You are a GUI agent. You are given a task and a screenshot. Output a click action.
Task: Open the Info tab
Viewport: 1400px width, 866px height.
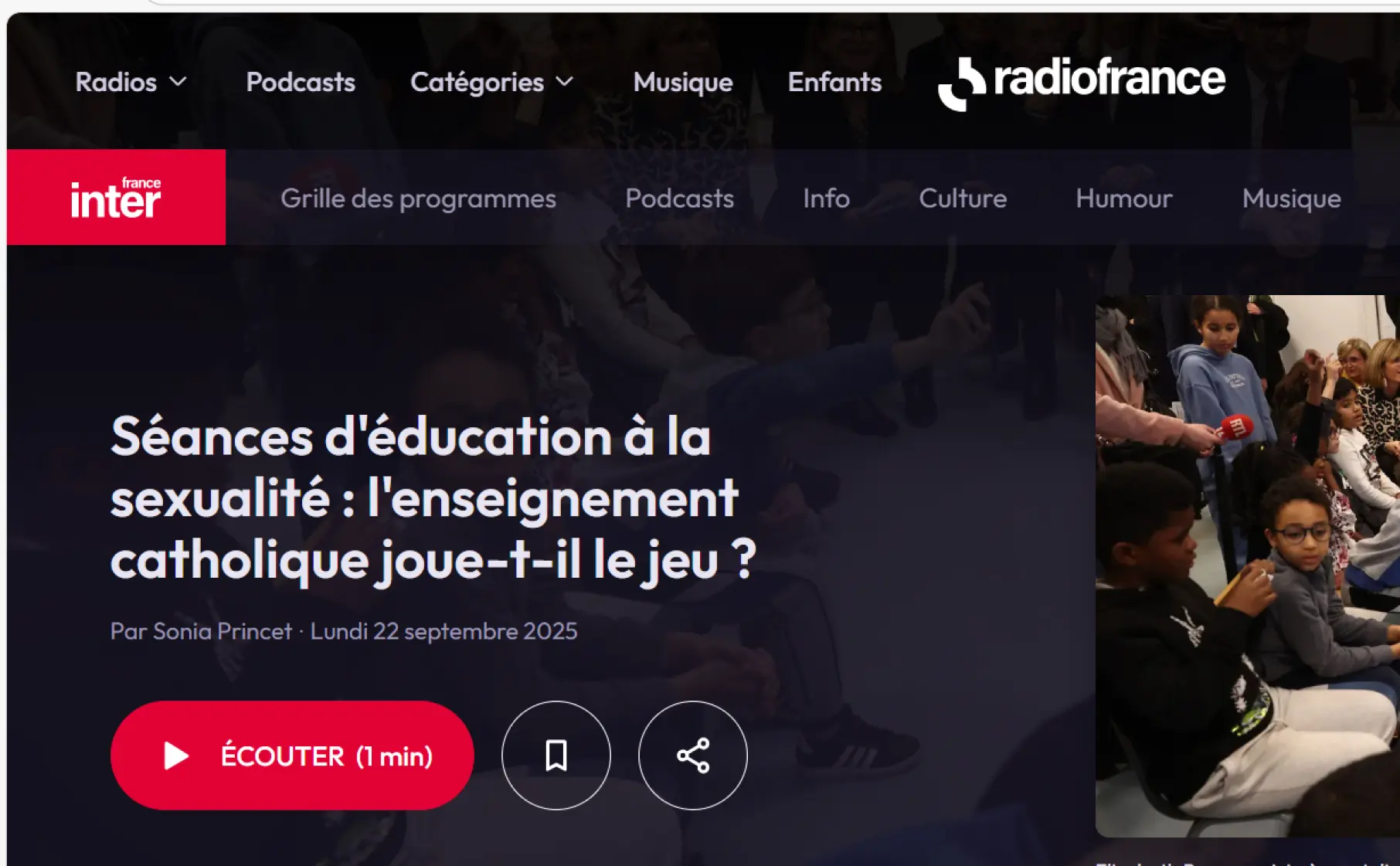[x=826, y=199]
